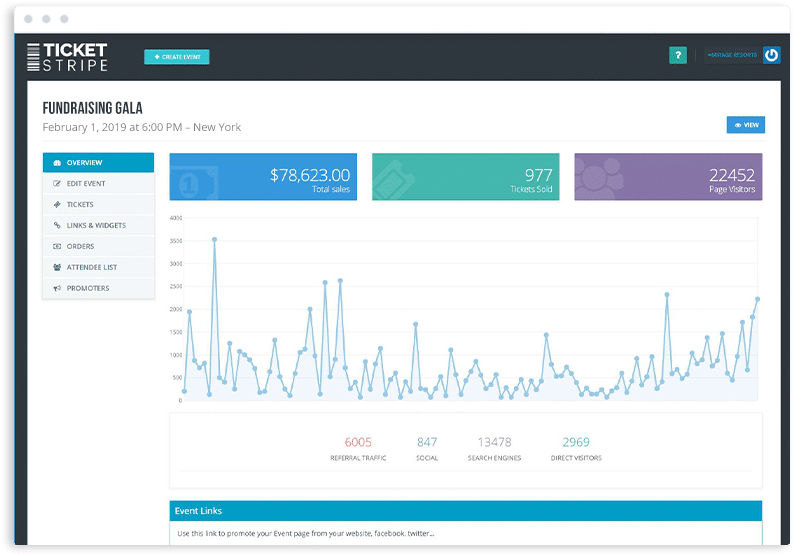
Task: Click the power logout icon
Action: [771, 56]
